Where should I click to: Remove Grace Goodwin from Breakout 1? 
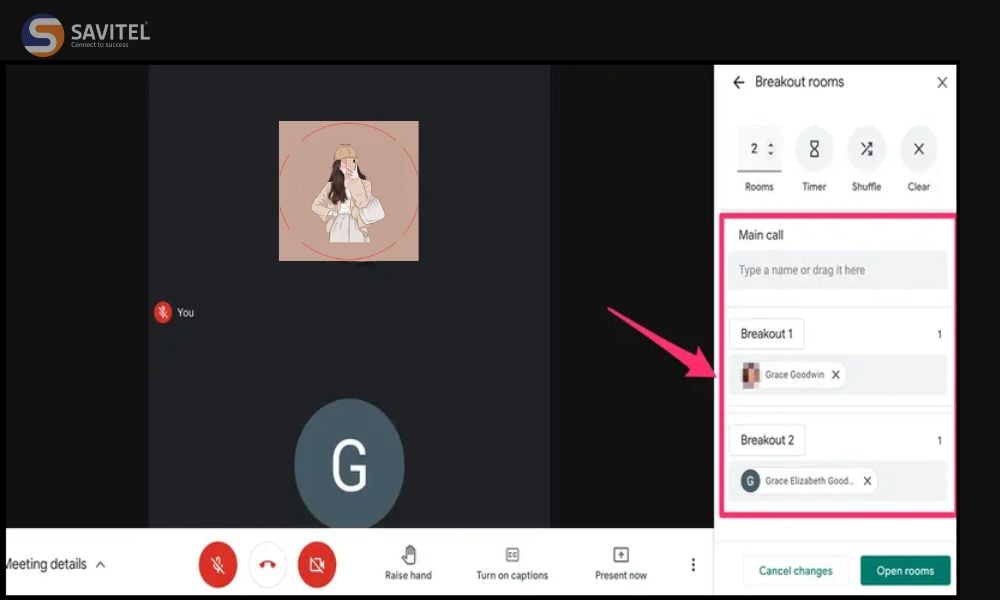835,375
